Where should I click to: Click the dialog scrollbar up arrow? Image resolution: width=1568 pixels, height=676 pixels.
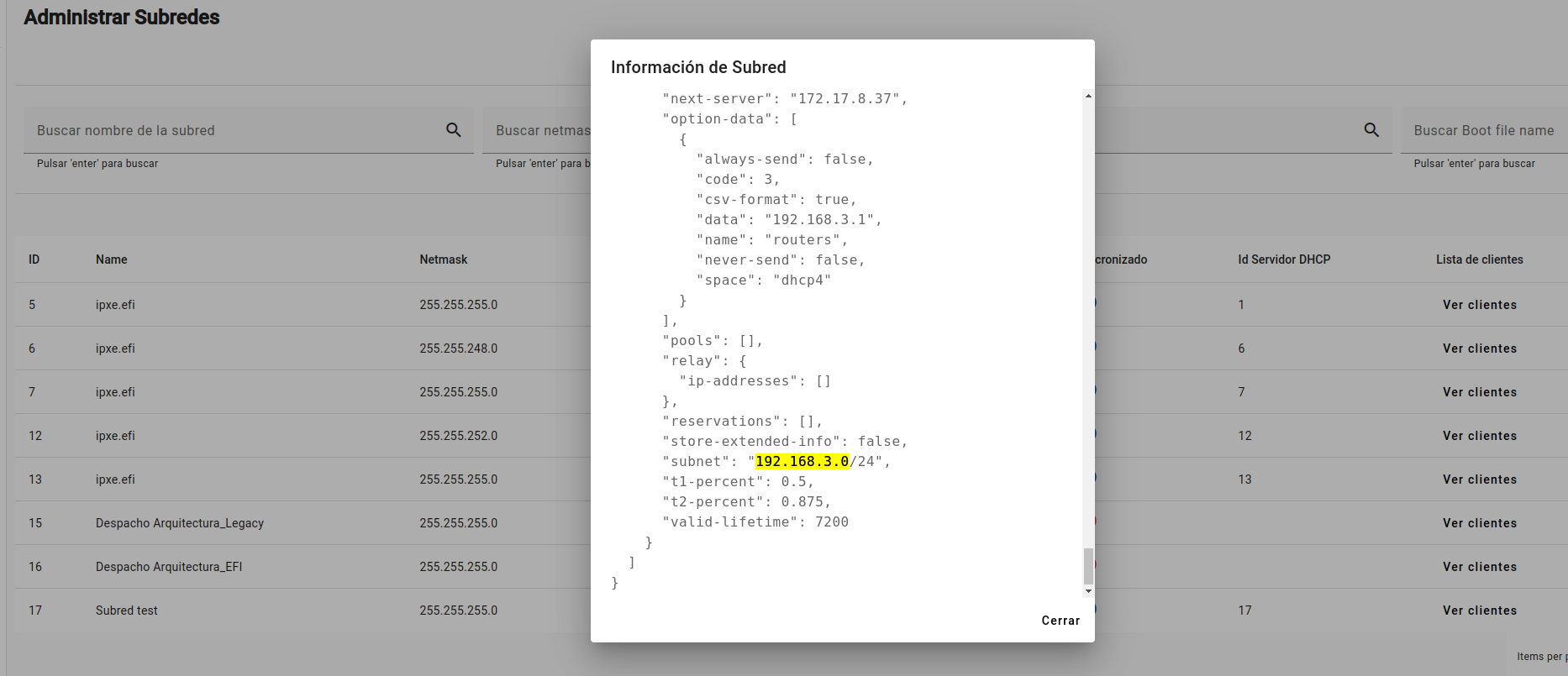point(1088,97)
